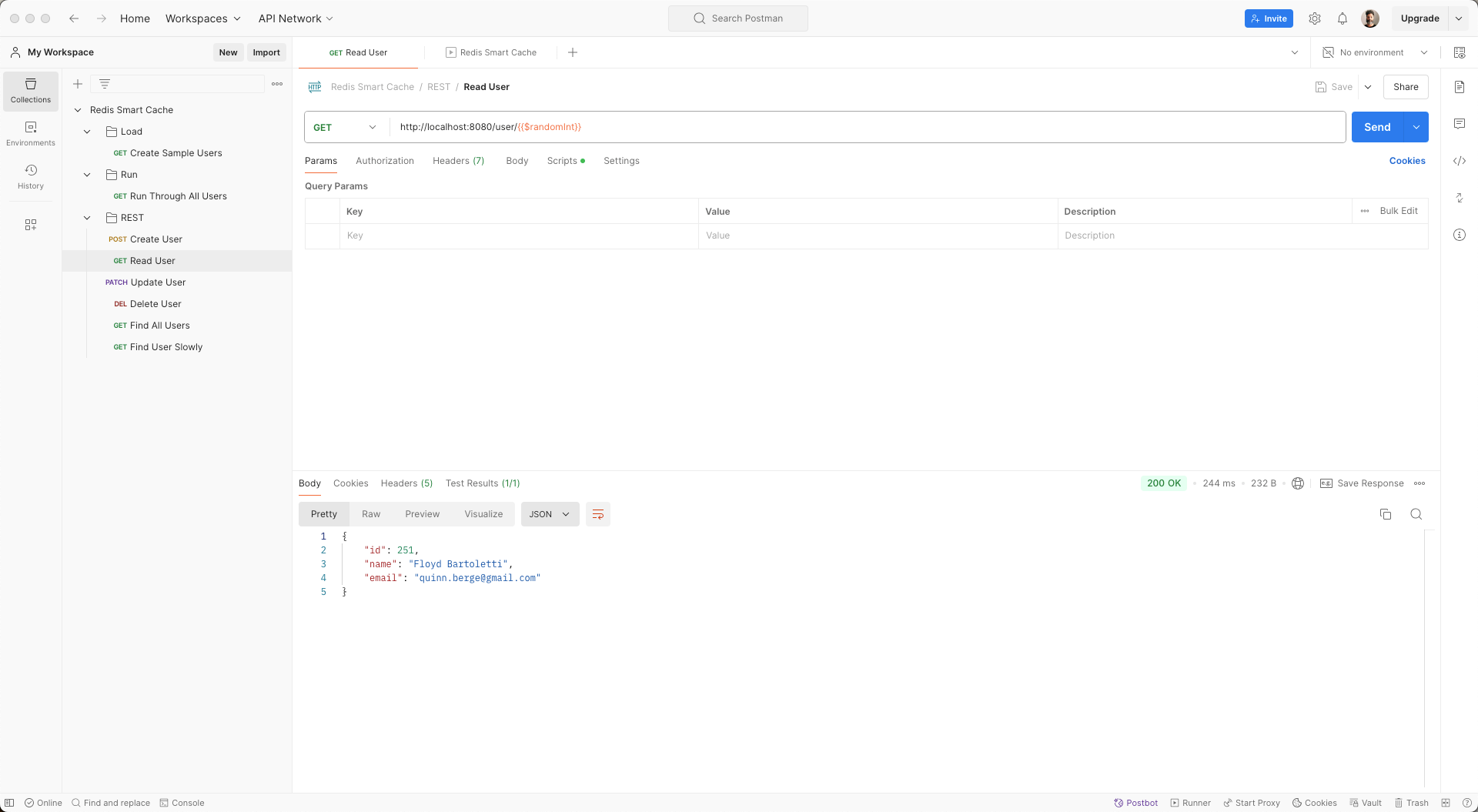Toggle line wrap in response body
This screenshot has width=1478, height=812.
tap(598, 514)
